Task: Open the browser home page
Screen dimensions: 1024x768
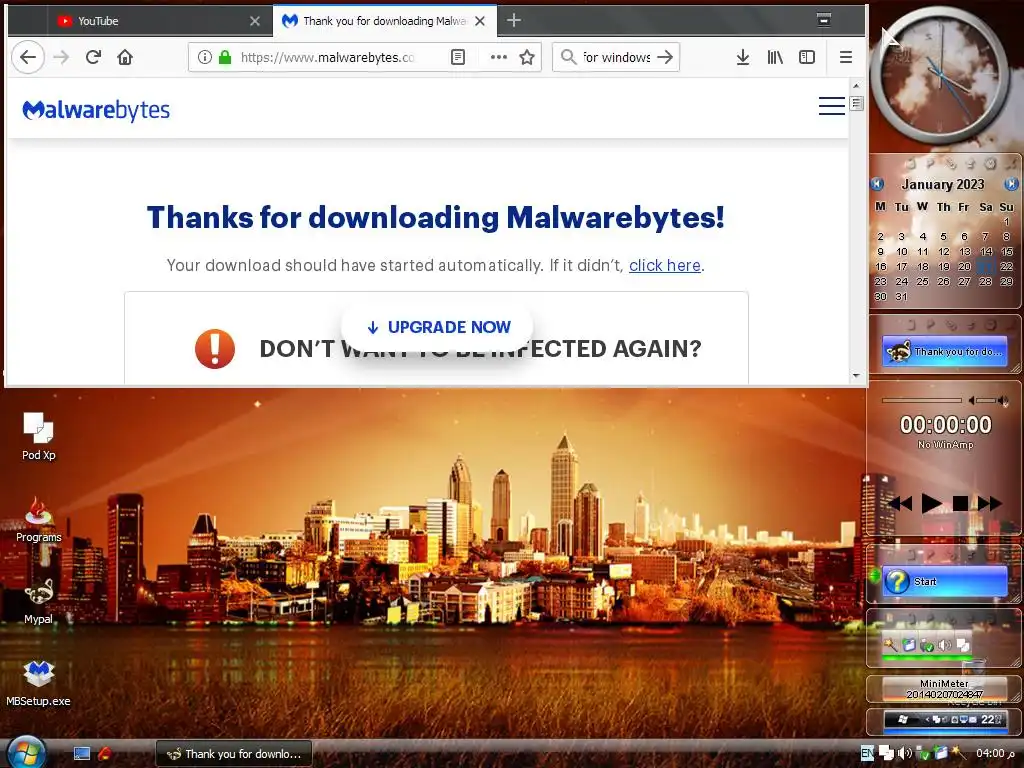Action: coord(125,57)
